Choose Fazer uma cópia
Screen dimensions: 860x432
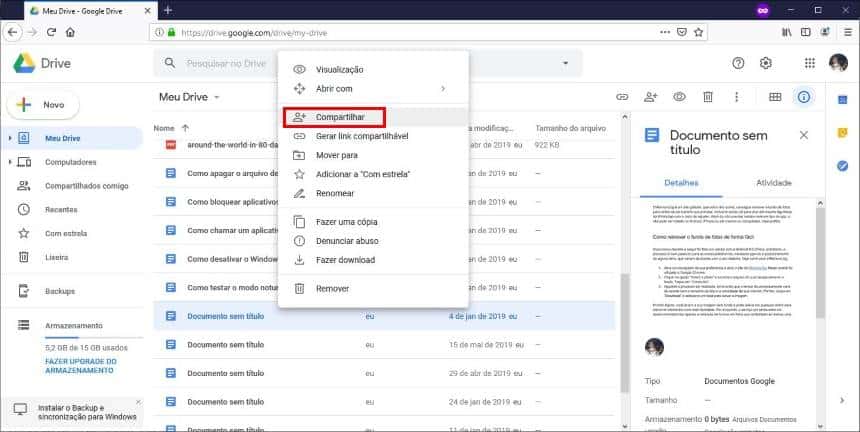point(373,222)
